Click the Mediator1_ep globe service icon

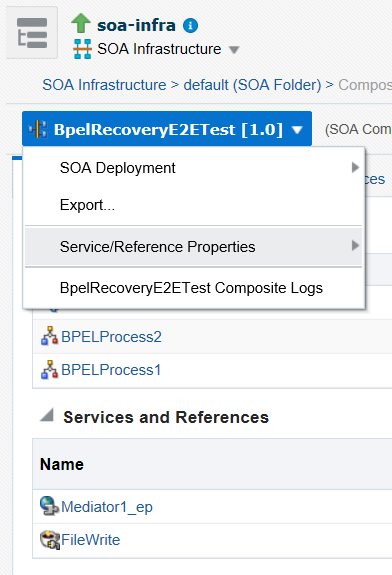click(x=49, y=506)
